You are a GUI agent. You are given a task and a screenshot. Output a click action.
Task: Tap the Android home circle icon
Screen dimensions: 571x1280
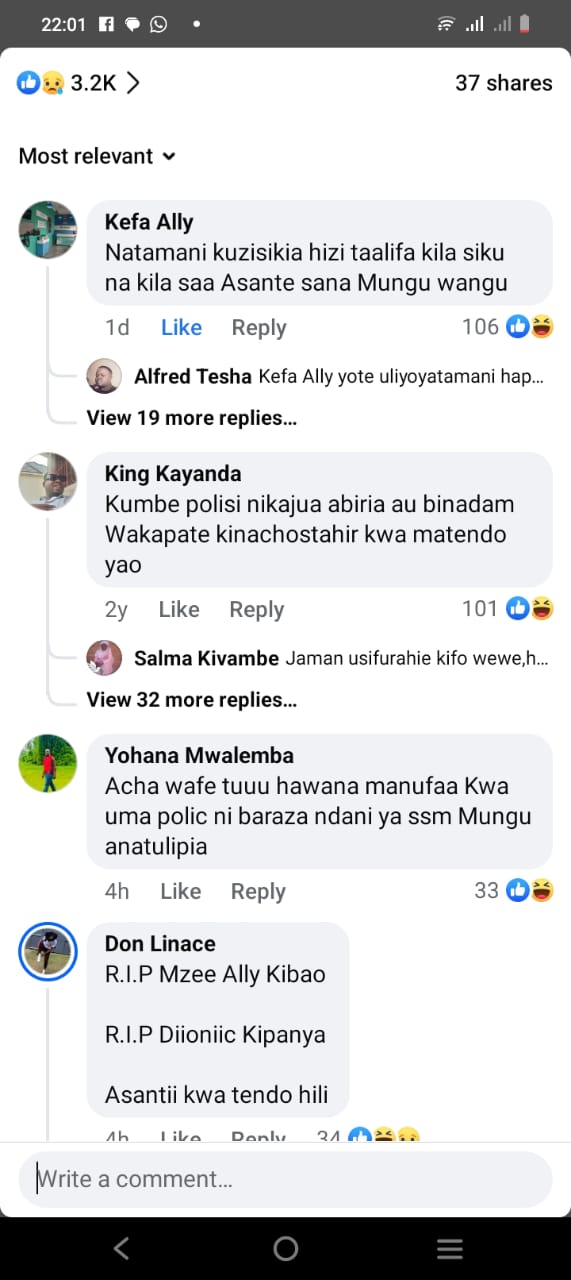tap(286, 1248)
